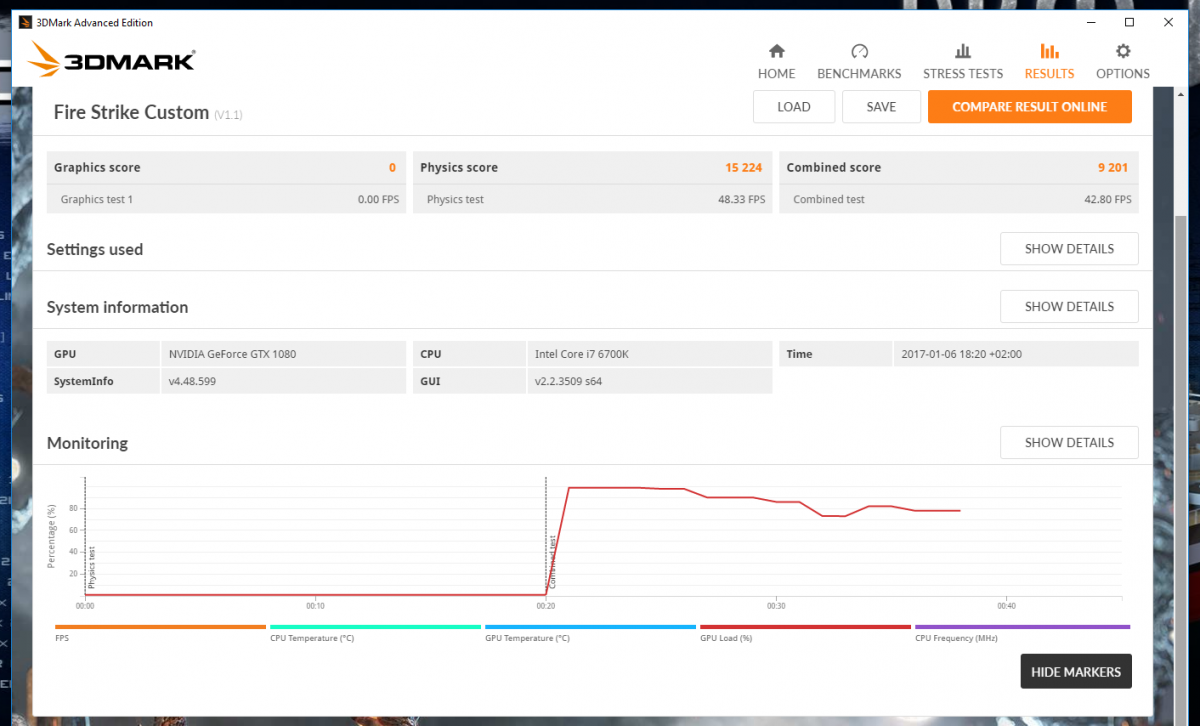The image size is (1200, 726).
Task: Select the RESULTS tab
Action: click(x=1049, y=62)
